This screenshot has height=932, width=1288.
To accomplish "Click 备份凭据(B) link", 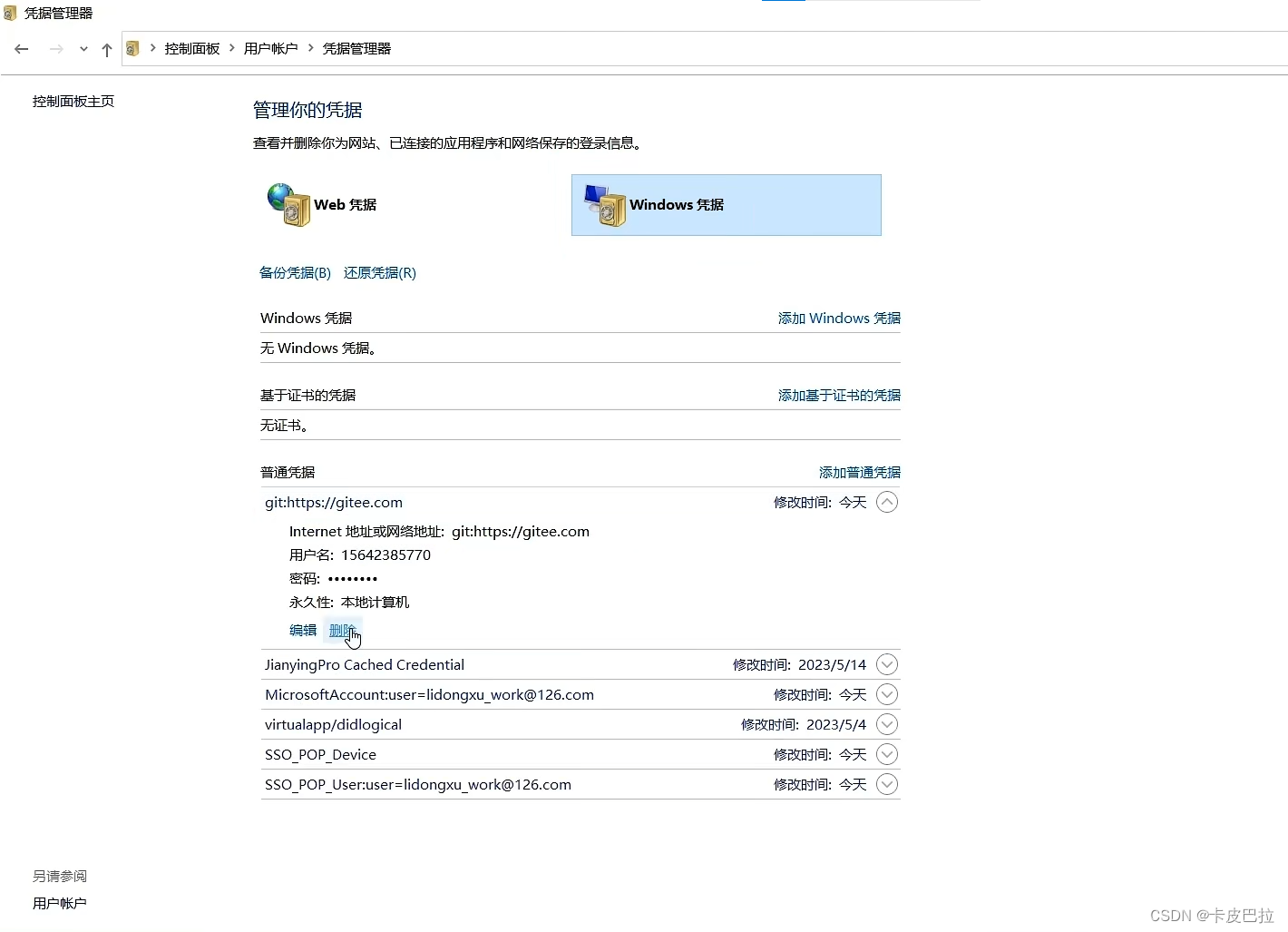I will tap(296, 273).
